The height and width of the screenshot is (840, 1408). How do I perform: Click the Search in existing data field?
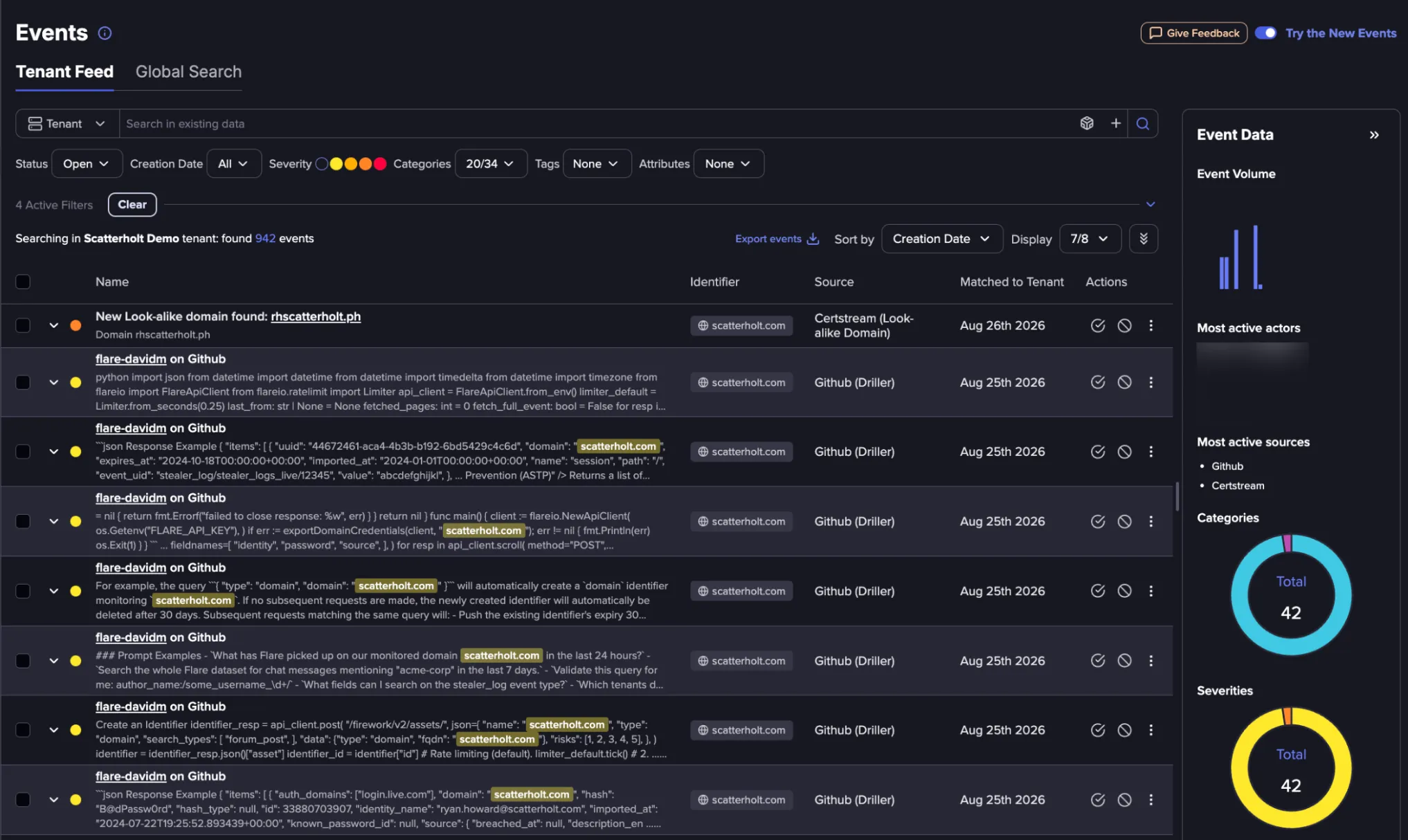(x=595, y=123)
